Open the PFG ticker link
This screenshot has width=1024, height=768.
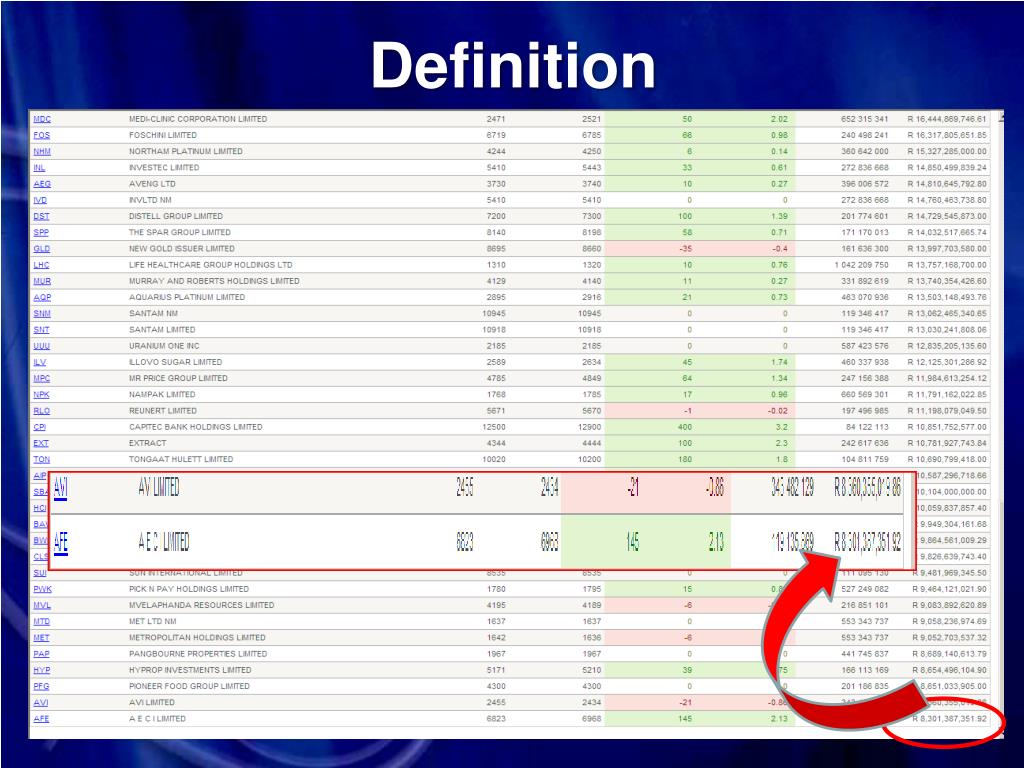(x=41, y=686)
